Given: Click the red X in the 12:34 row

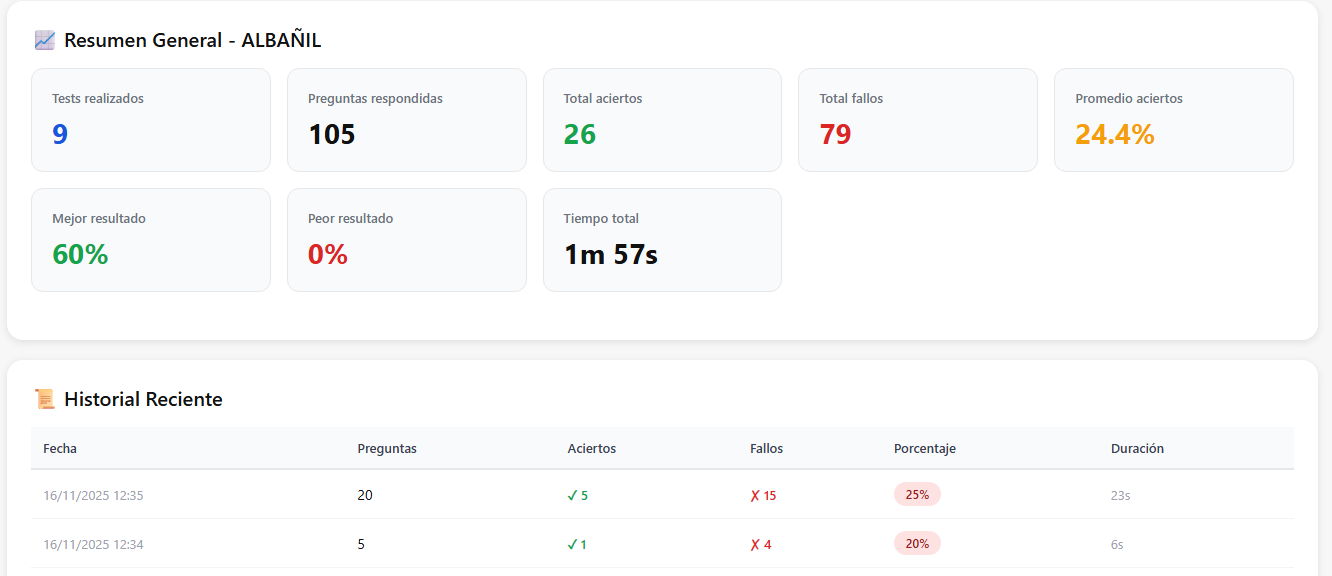Looking at the screenshot, I should point(755,545).
